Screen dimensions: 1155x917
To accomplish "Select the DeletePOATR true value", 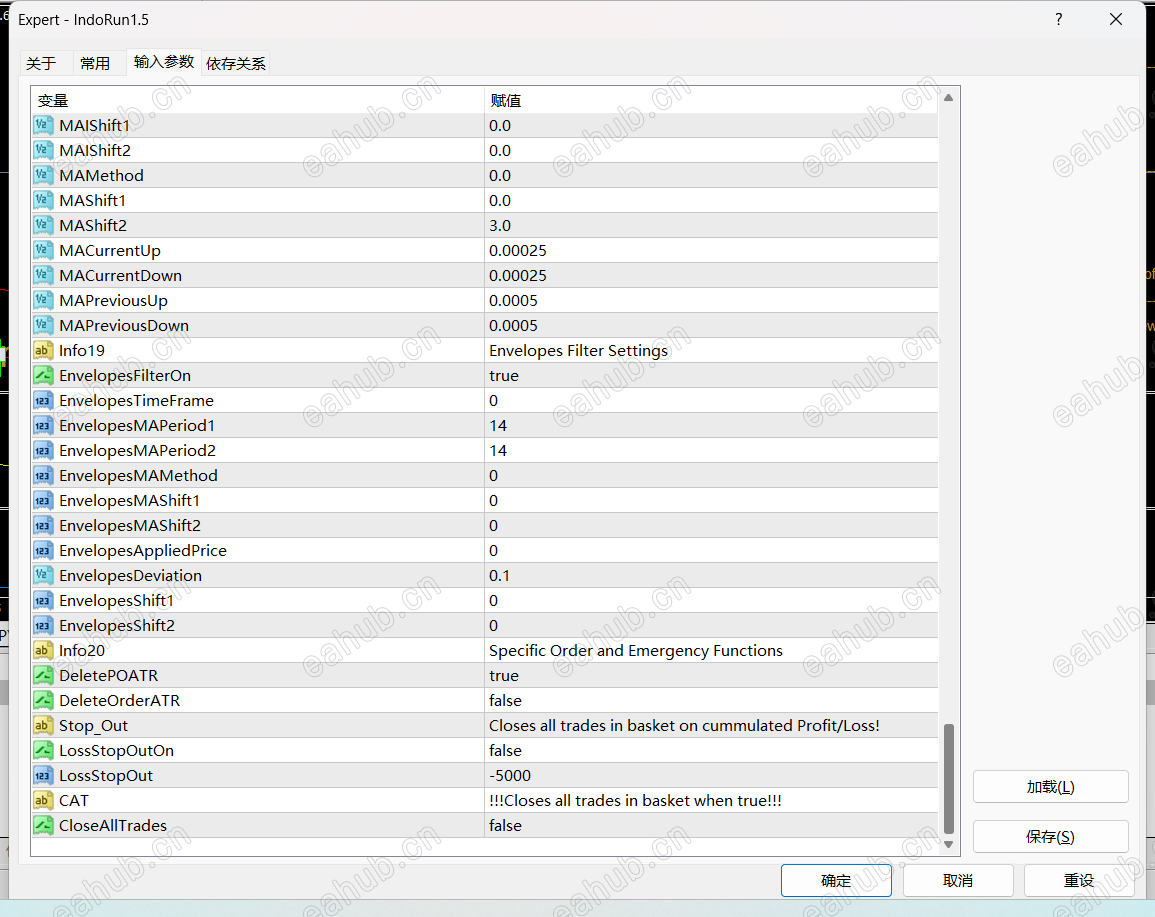I will (504, 676).
